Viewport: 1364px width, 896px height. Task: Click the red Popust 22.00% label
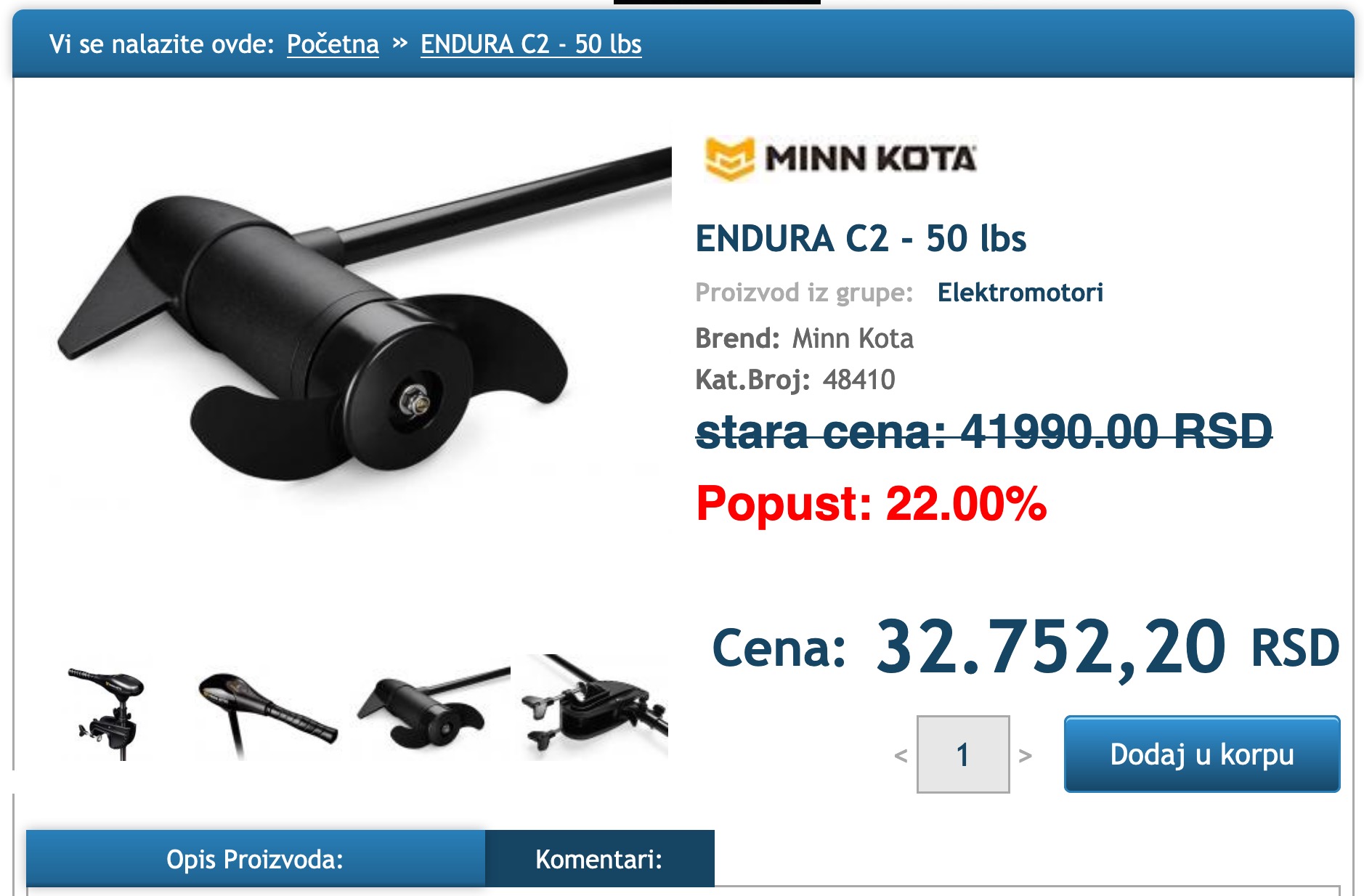(x=871, y=503)
